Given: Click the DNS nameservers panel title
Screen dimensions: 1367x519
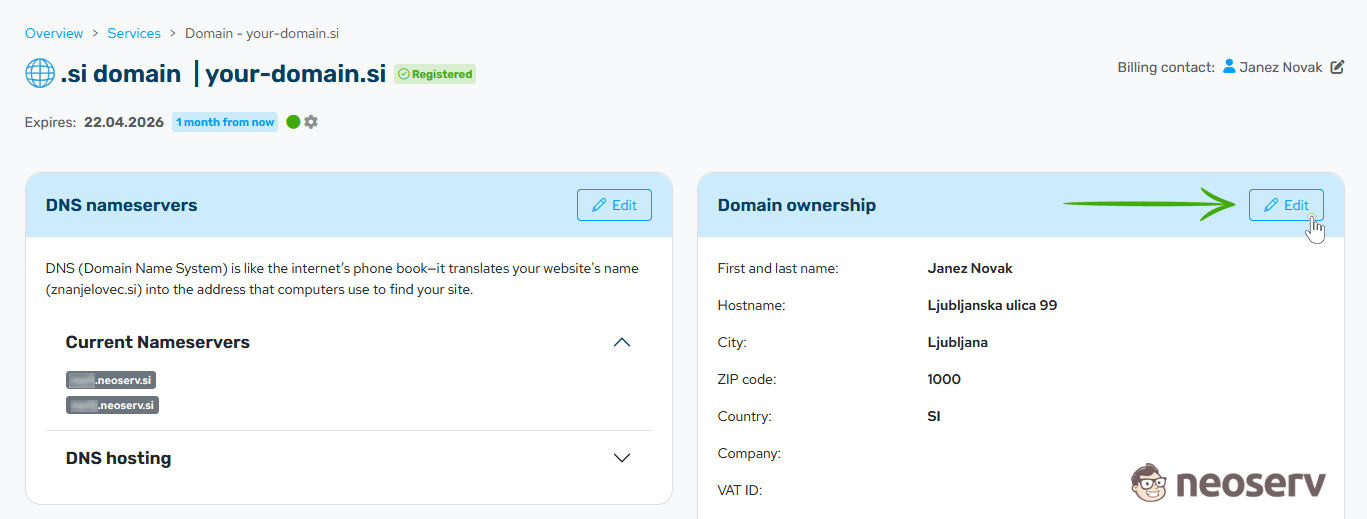Looking at the screenshot, I should coord(122,205).
